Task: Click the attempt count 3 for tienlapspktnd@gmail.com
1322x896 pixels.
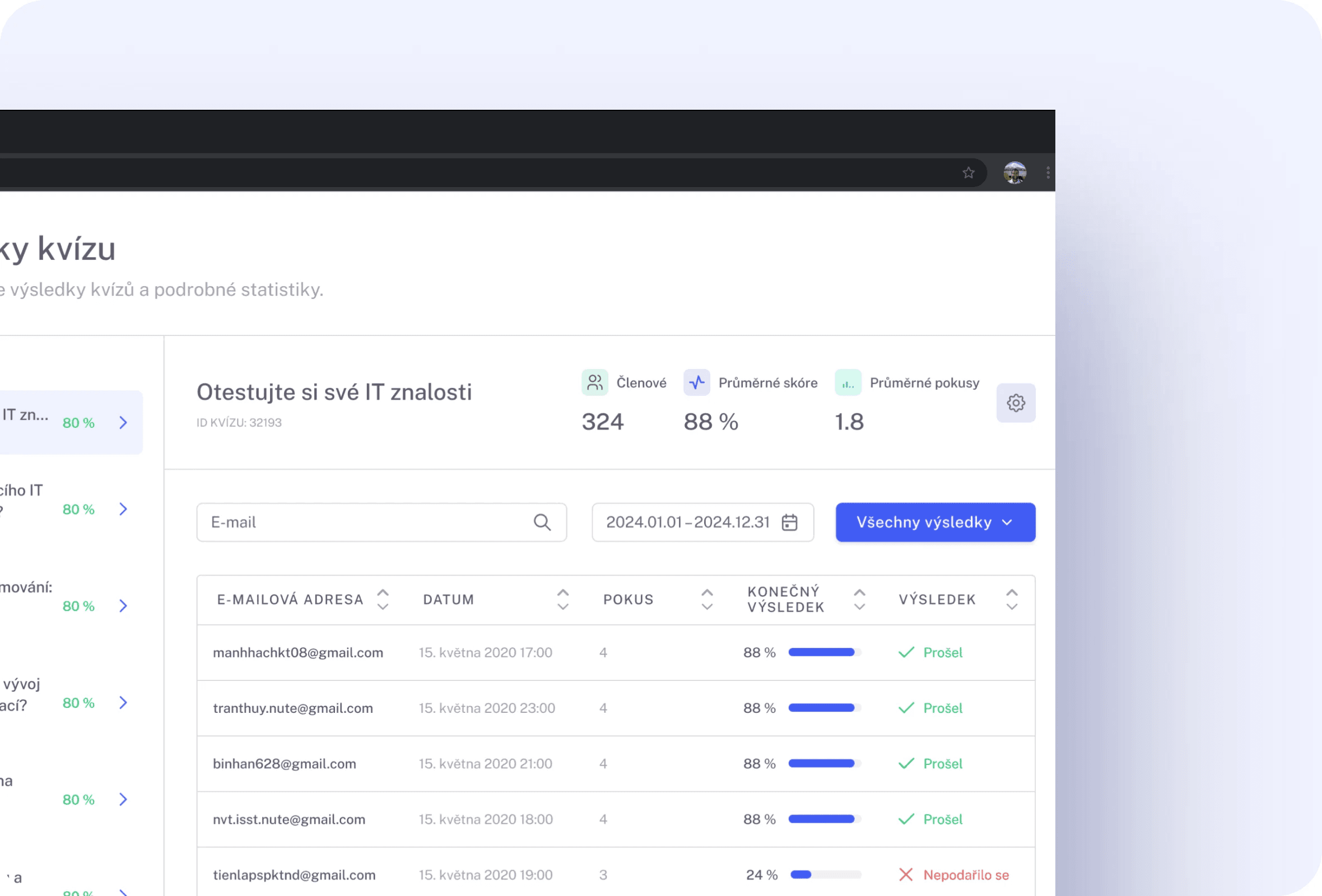Action: 603,874
